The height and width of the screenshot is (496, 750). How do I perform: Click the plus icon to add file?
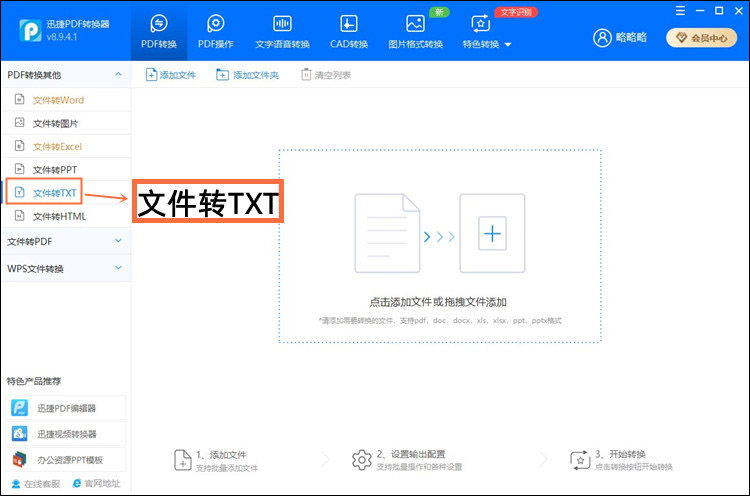(492, 233)
